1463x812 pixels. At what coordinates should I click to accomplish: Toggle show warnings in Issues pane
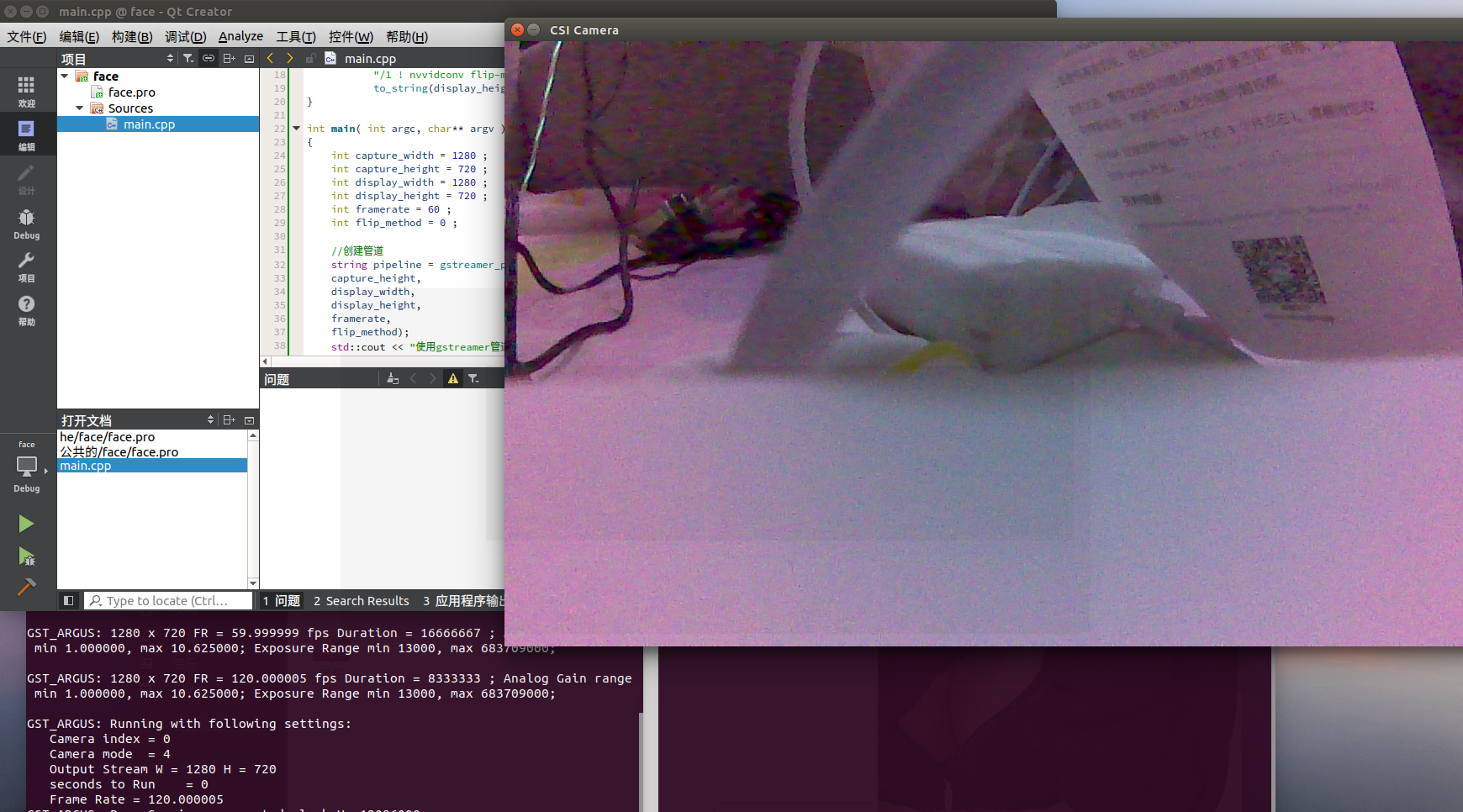coord(453,379)
